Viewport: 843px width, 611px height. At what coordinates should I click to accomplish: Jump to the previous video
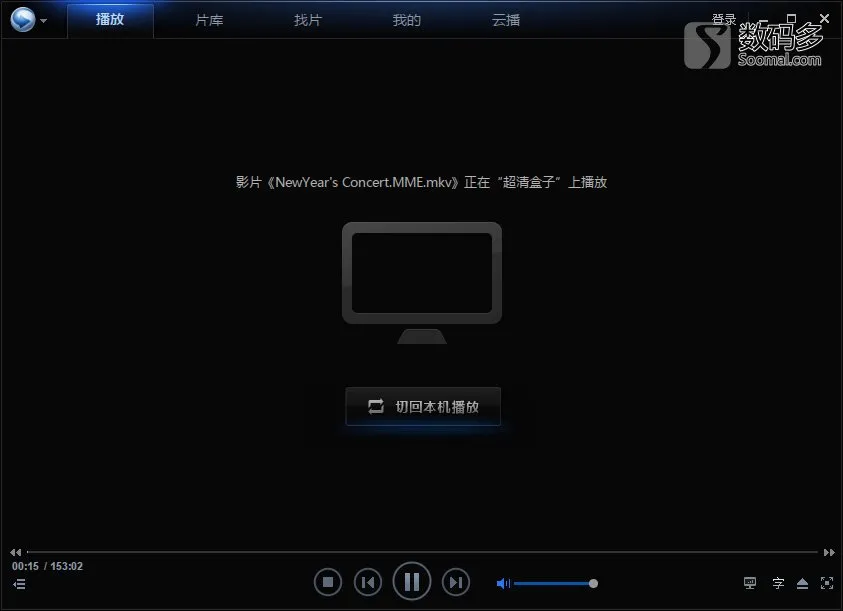coord(368,582)
